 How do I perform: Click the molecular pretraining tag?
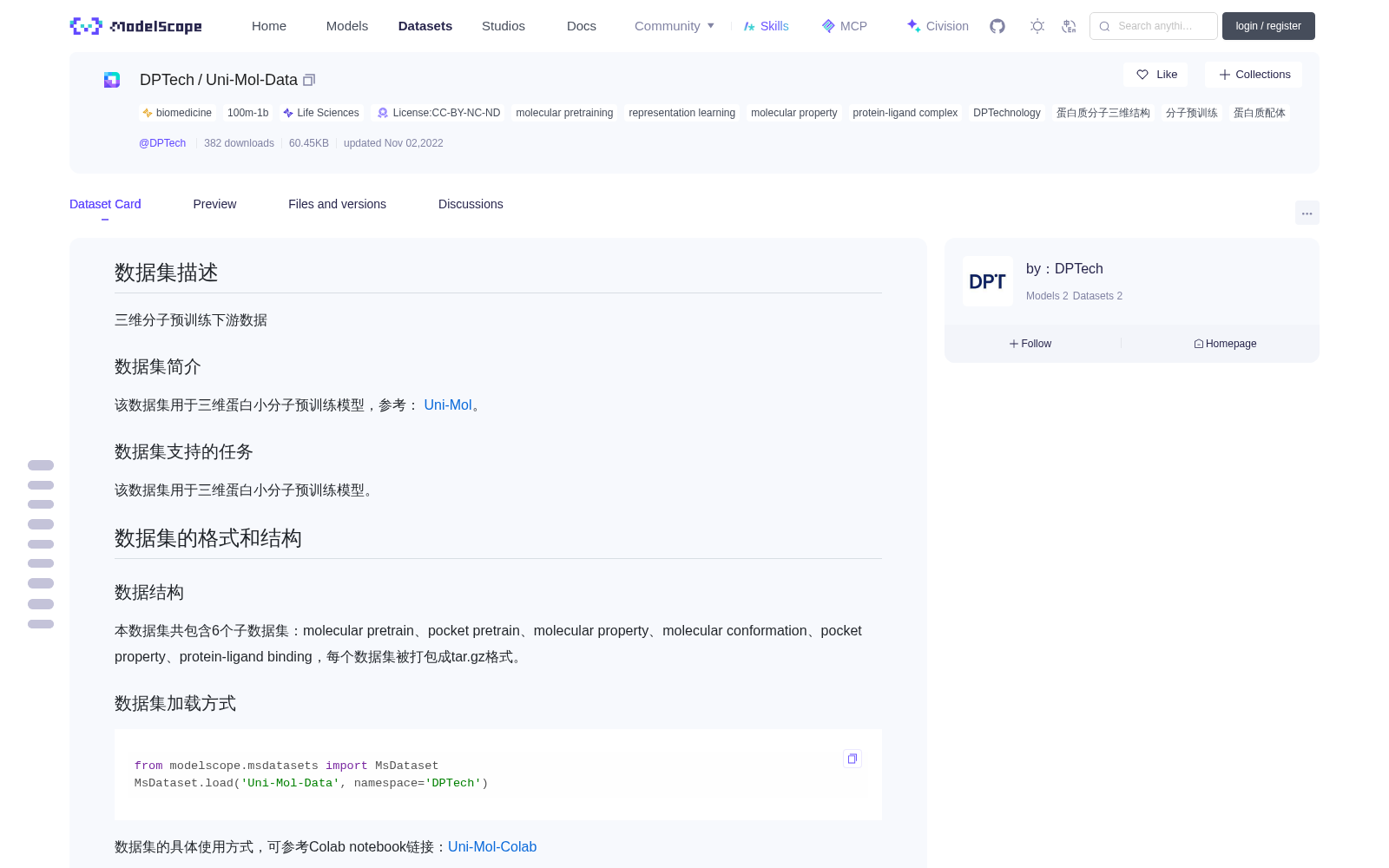pyautogui.click(x=564, y=113)
